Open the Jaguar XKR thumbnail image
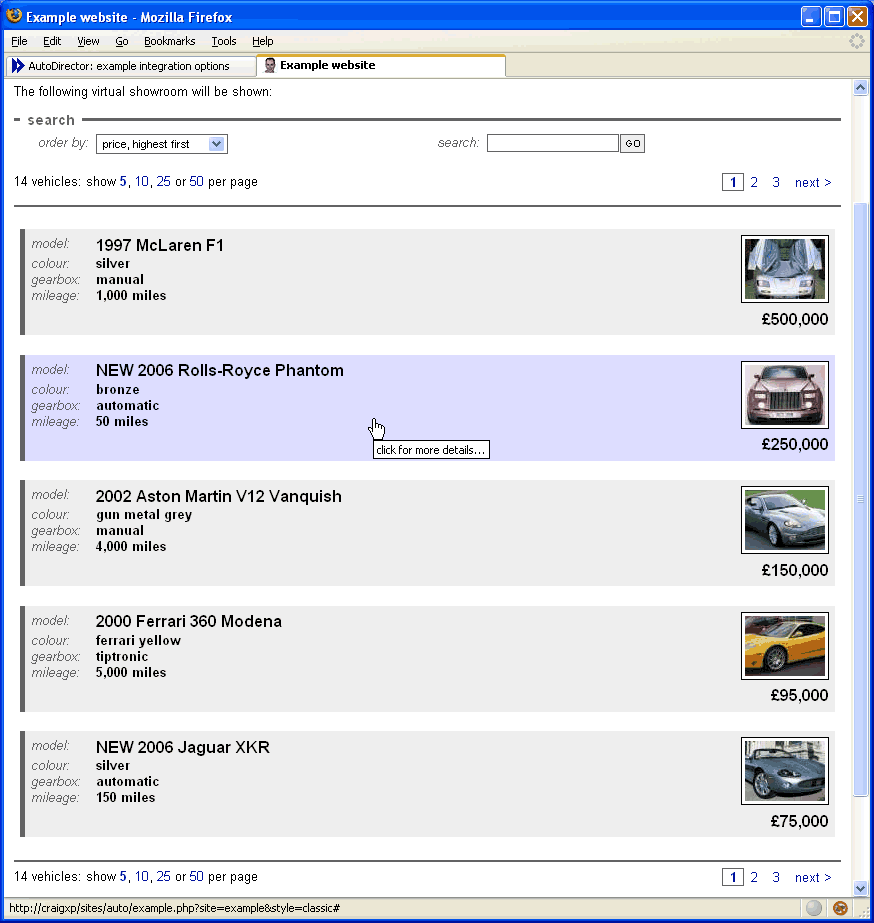The image size is (874, 923). pos(785,771)
